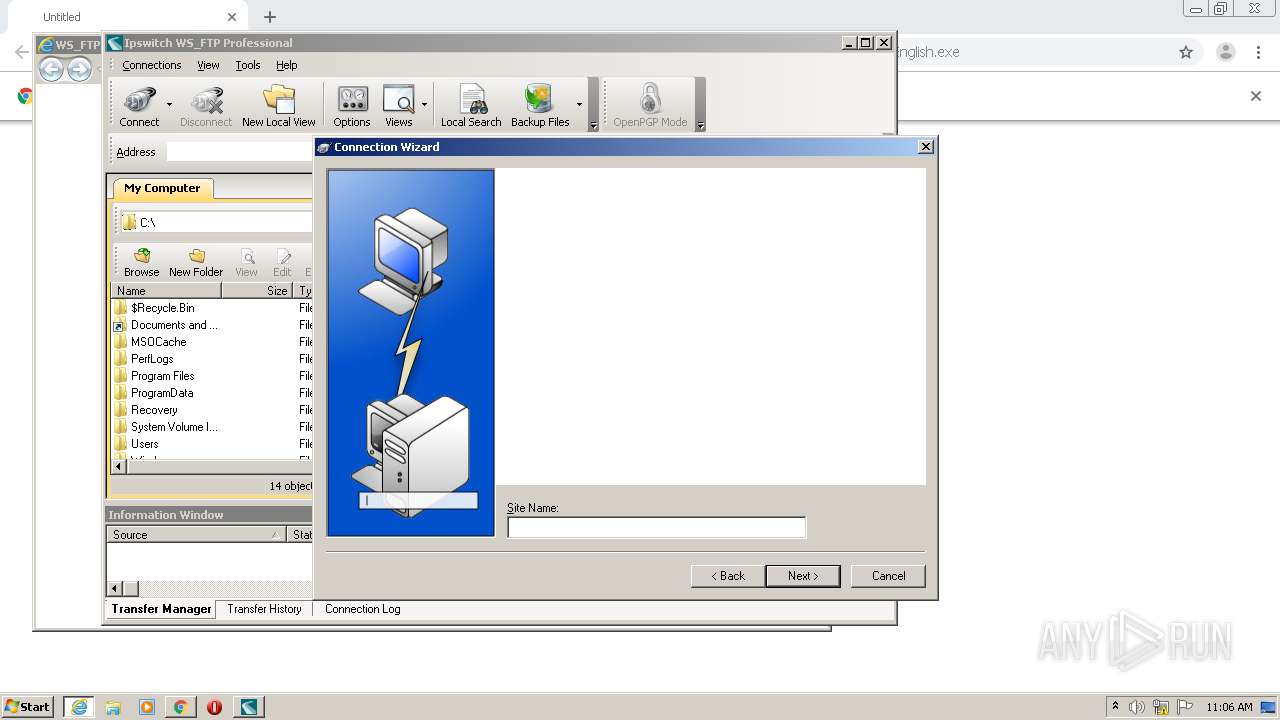Screen dimensions: 1280x720
Task: Bookmark page with Chrome star icon
Action: click(1186, 52)
